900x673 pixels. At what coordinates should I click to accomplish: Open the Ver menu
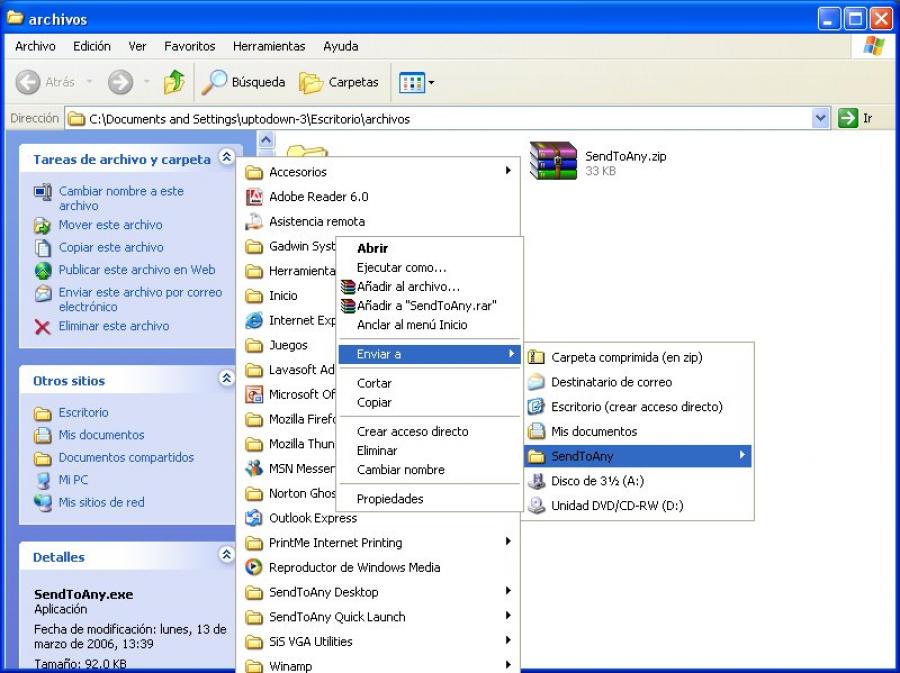[137, 46]
